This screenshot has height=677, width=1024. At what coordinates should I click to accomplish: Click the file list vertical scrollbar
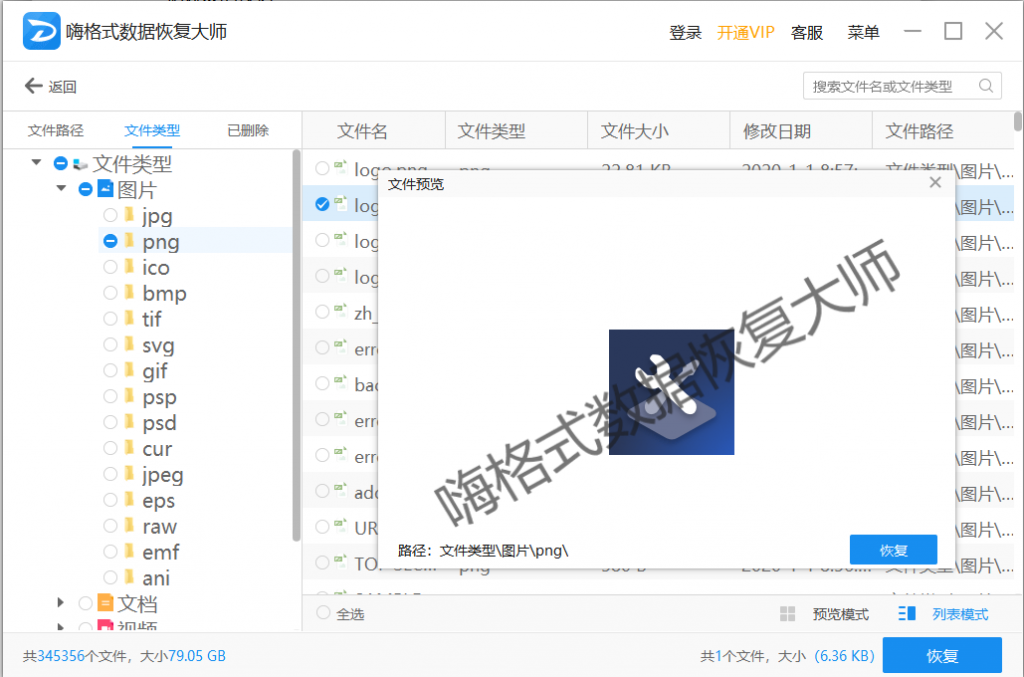pos(1018,121)
